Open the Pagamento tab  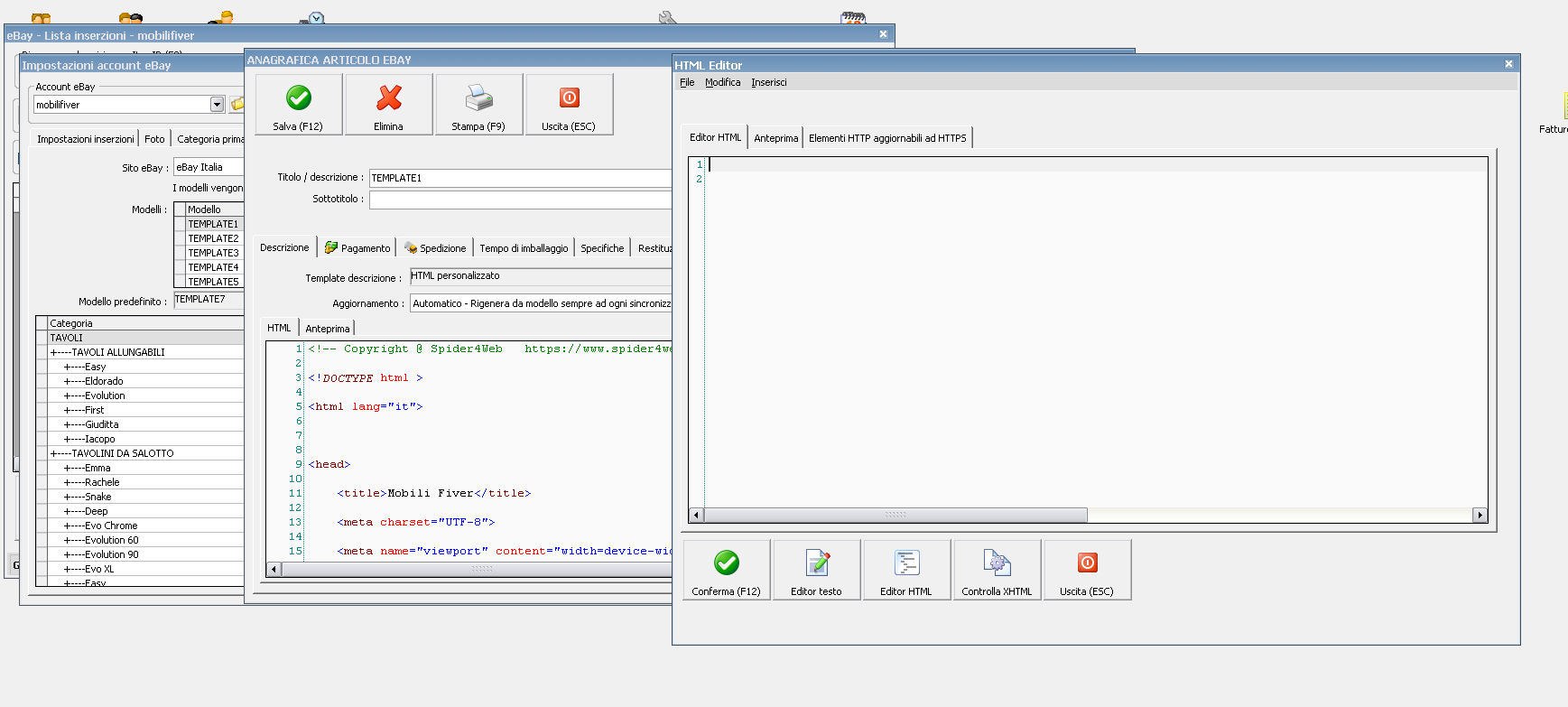tap(357, 248)
